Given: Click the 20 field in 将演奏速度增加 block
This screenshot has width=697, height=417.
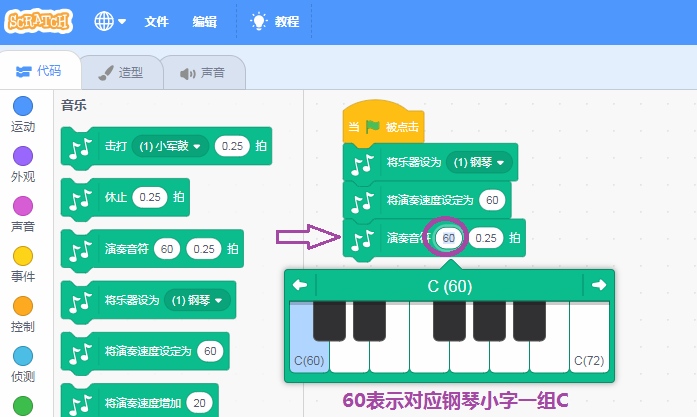Looking at the screenshot, I should 200,403.
